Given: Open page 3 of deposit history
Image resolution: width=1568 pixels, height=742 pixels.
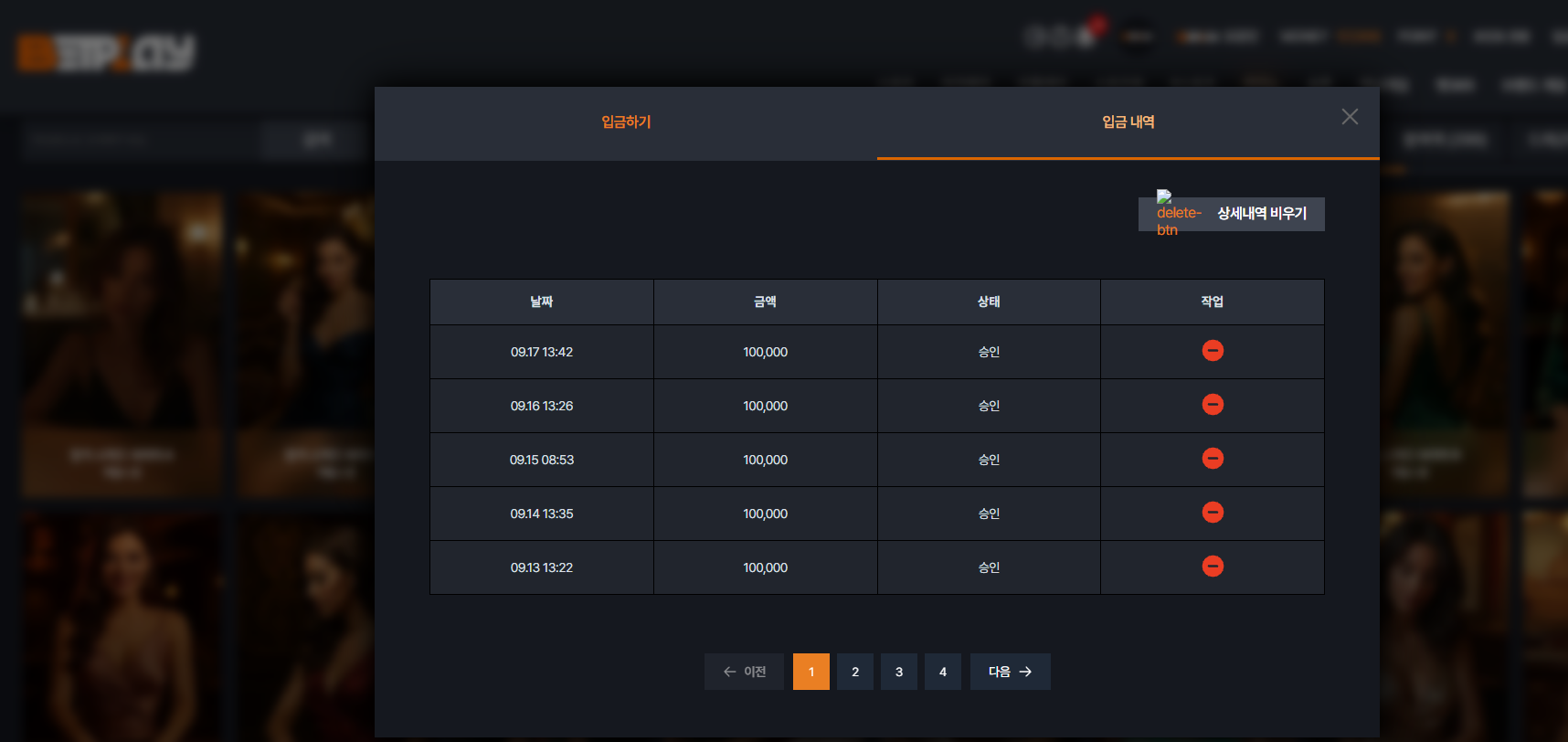Looking at the screenshot, I should click(899, 672).
